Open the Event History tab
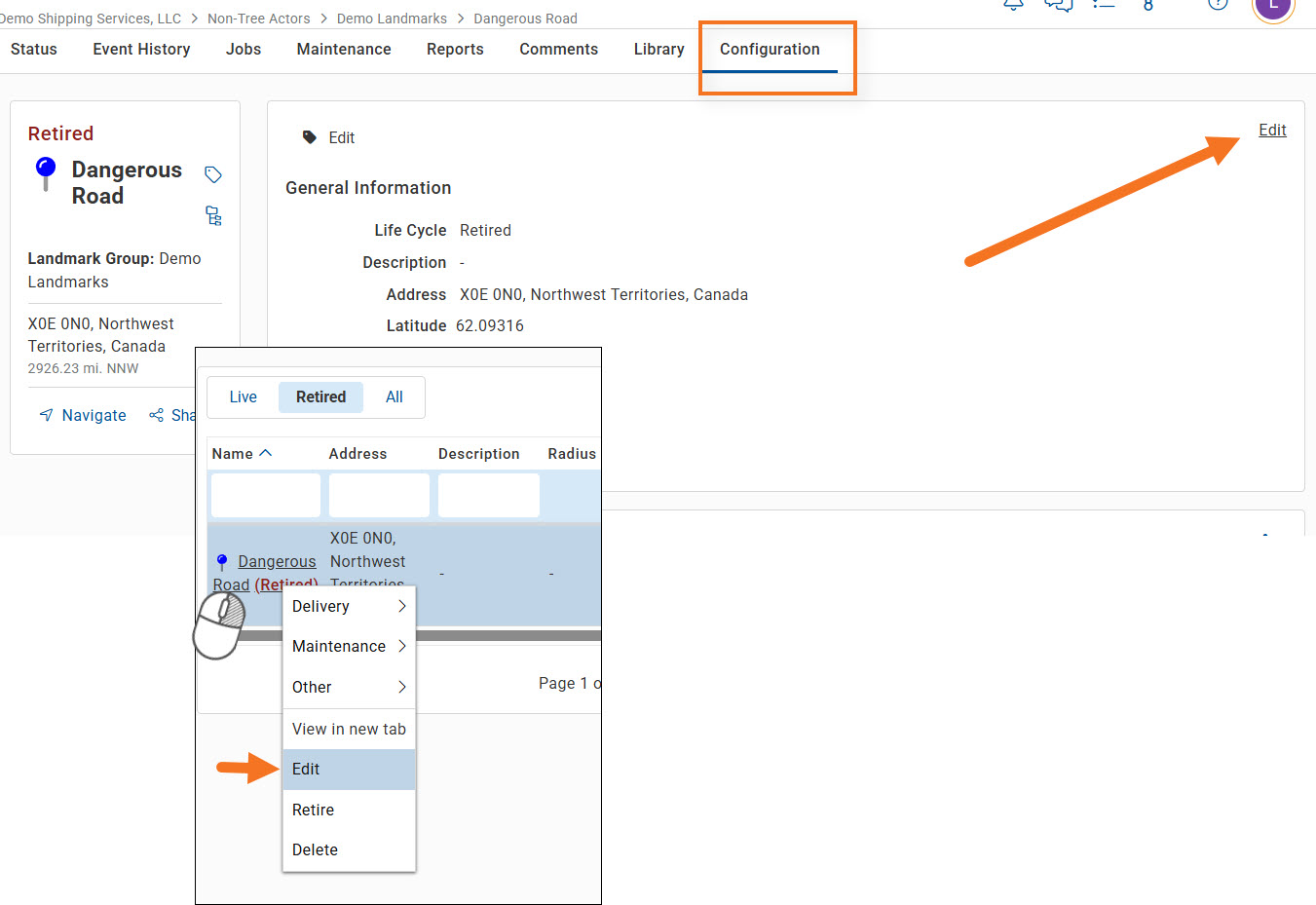This screenshot has width=1316, height=905. click(141, 49)
